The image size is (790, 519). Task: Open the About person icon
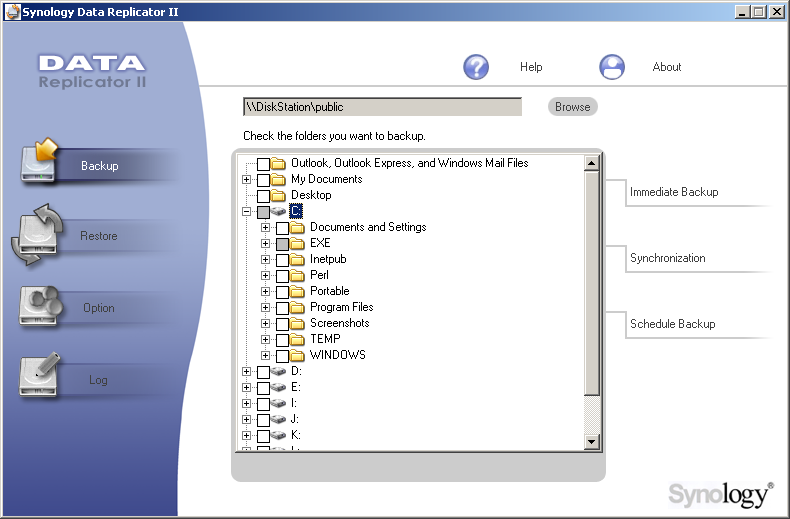click(x=612, y=67)
